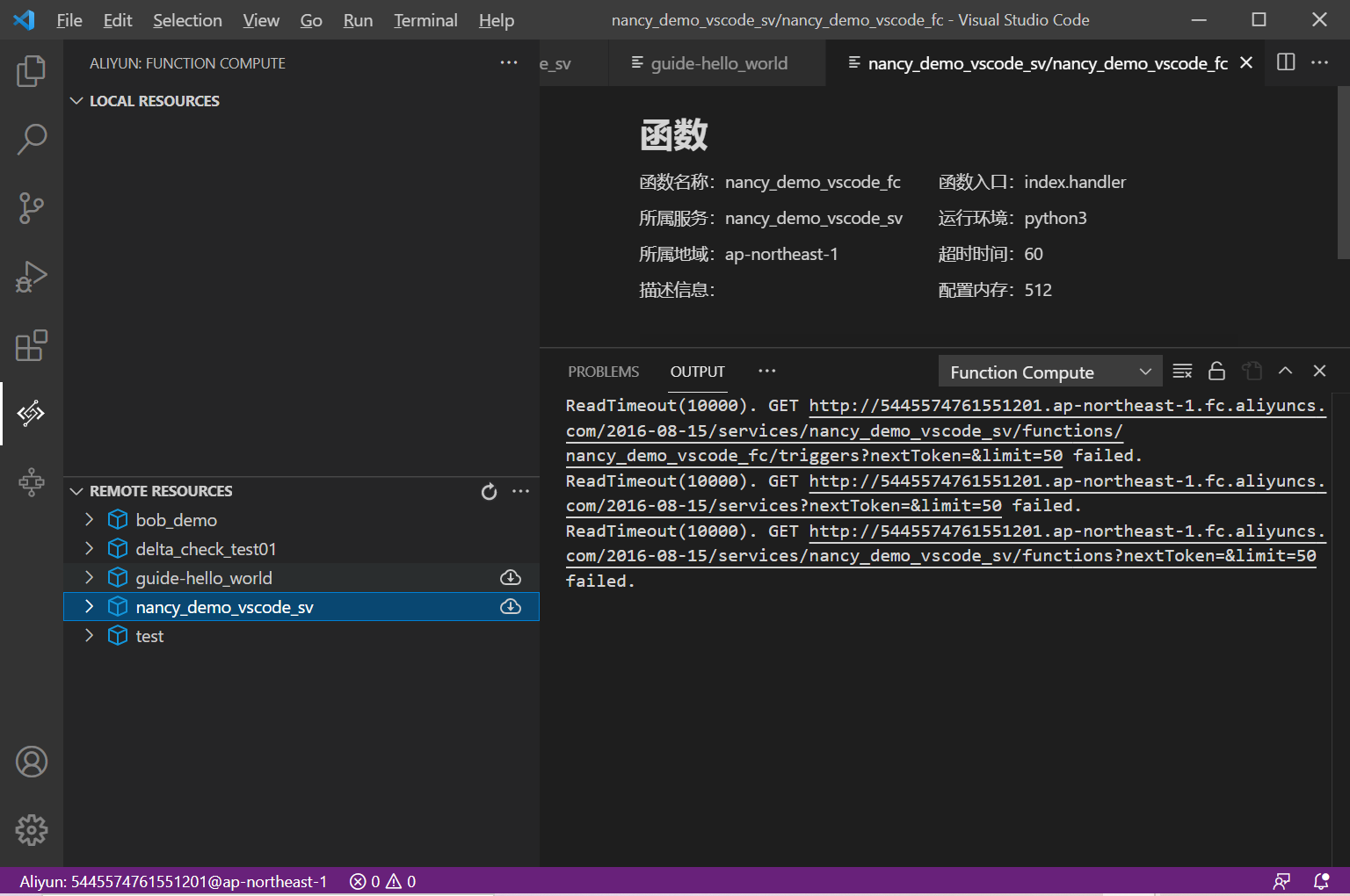Screen dimensions: 1350x896
Task: Open the File menu
Action: point(69,20)
